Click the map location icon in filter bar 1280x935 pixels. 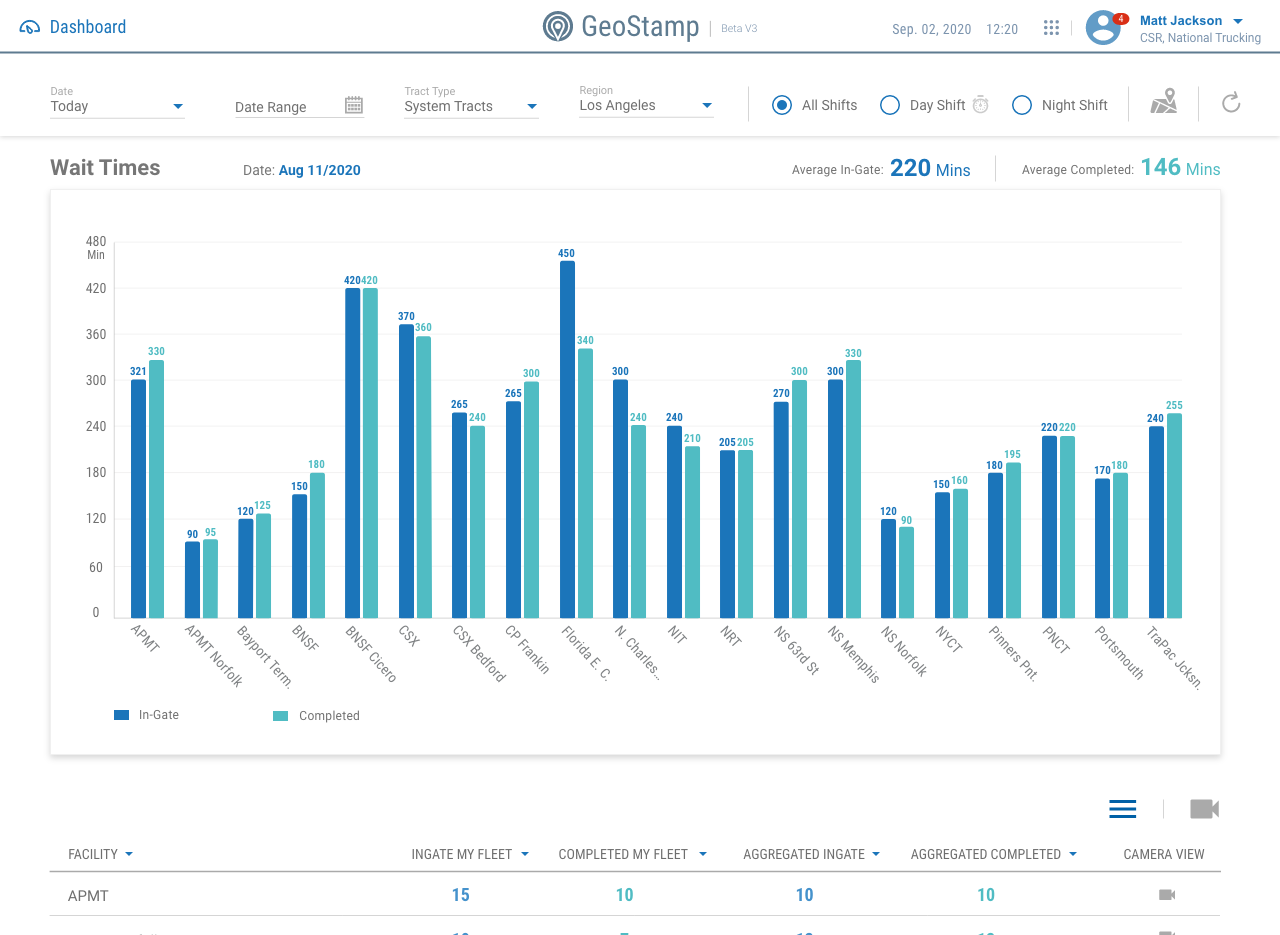pos(1163,102)
